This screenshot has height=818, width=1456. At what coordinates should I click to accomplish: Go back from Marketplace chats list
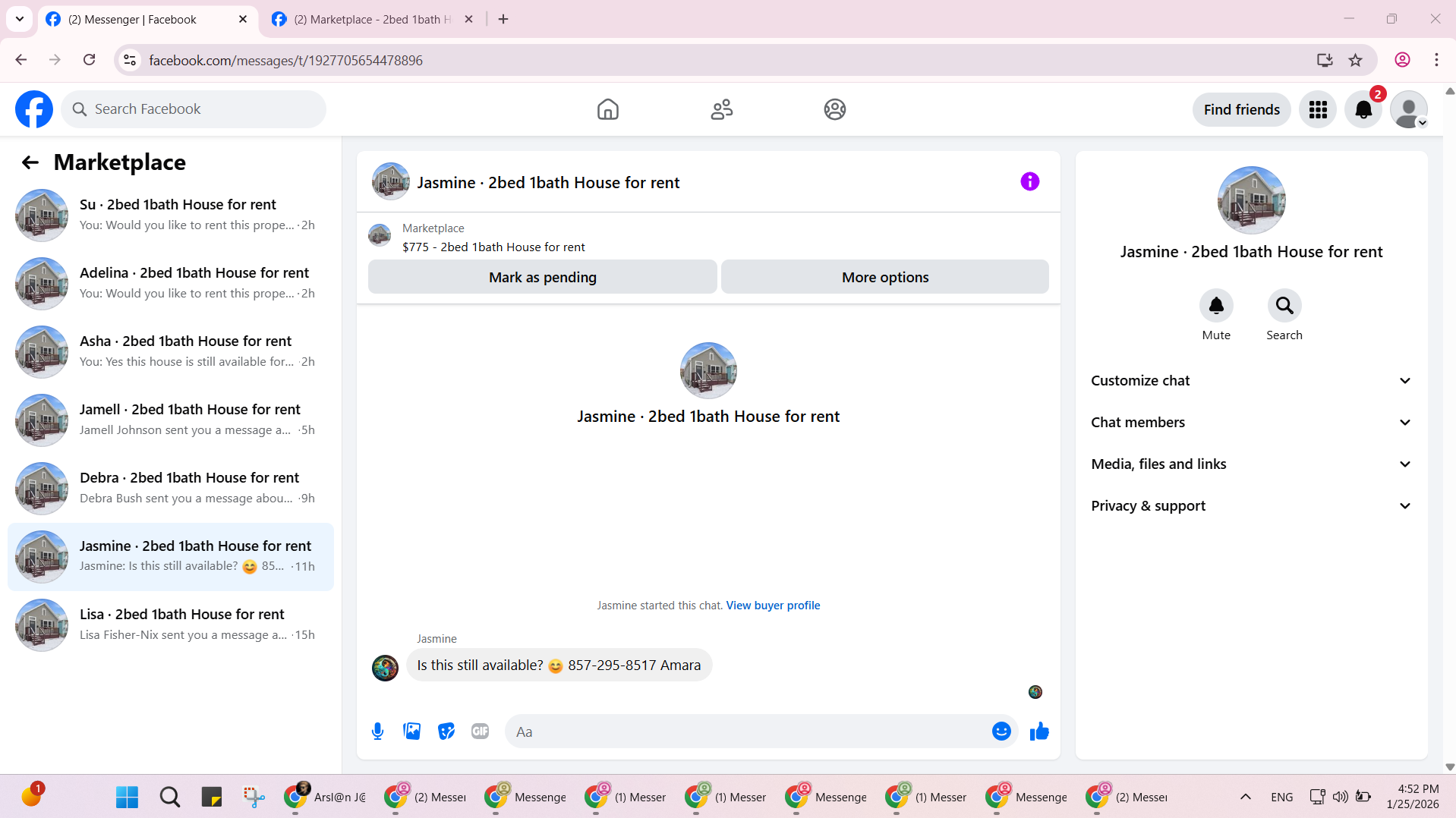click(30, 162)
